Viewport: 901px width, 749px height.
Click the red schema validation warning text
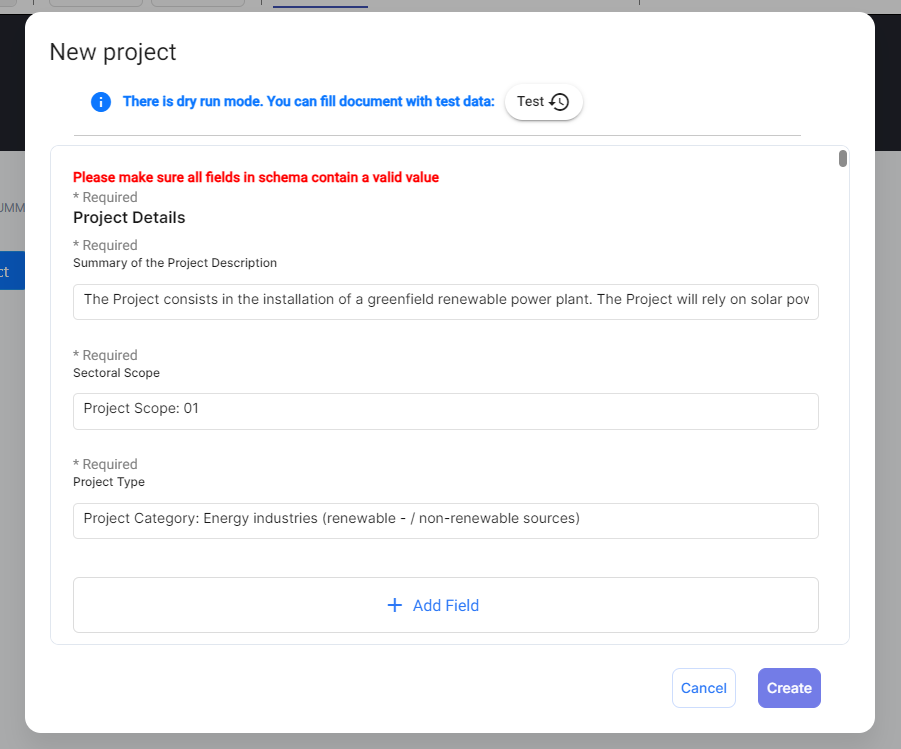pyautogui.click(x=255, y=177)
